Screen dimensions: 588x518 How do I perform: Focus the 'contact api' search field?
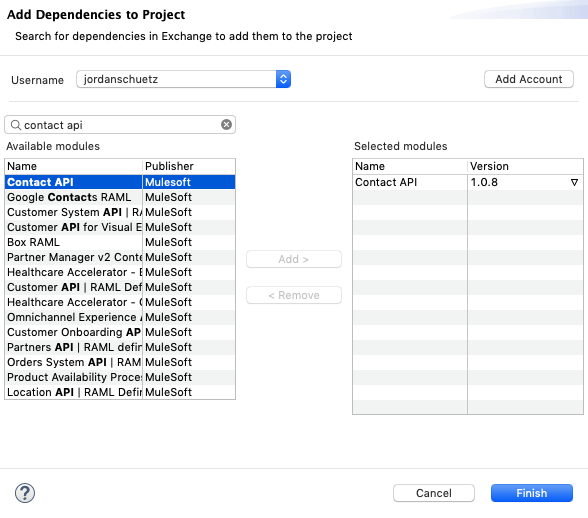pos(120,125)
